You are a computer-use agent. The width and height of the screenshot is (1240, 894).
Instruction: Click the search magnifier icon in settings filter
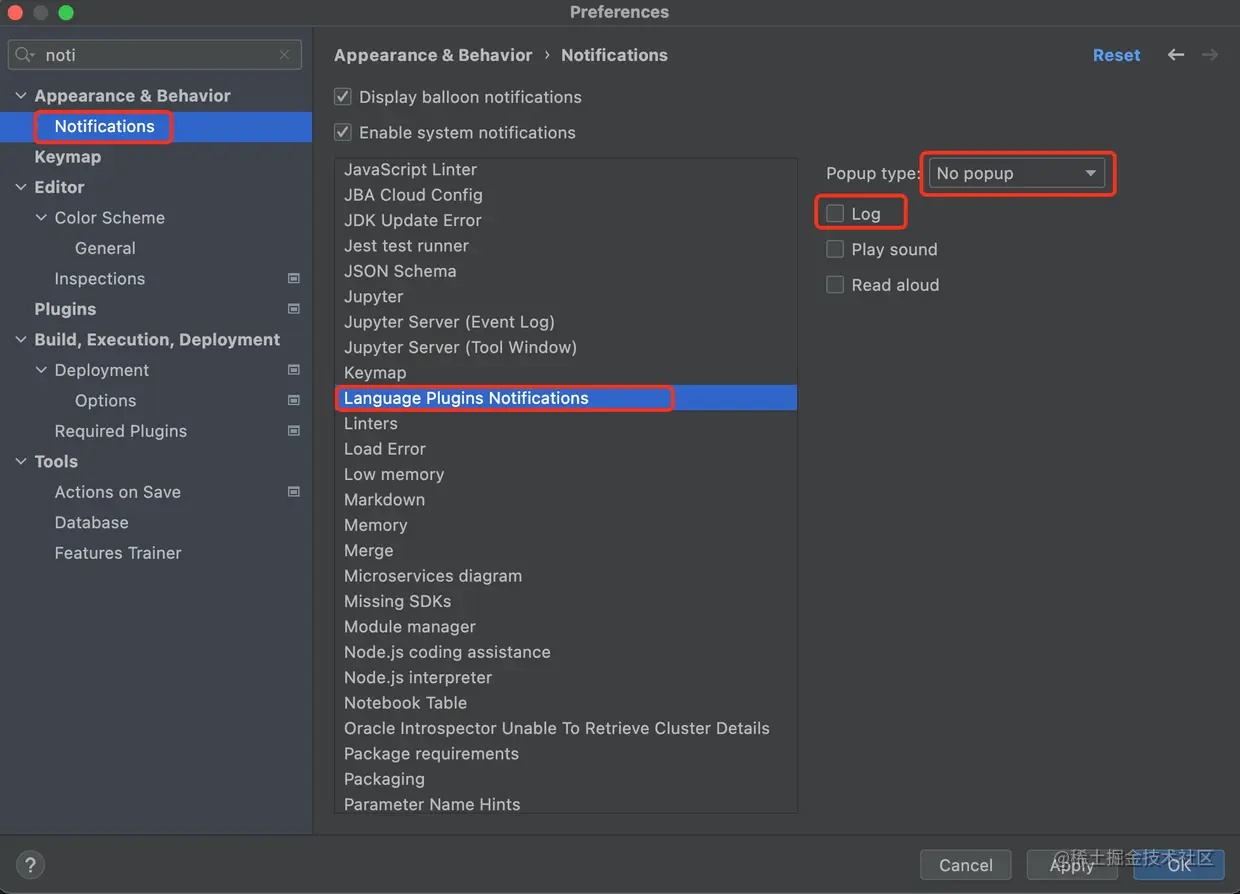pos(26,55)
